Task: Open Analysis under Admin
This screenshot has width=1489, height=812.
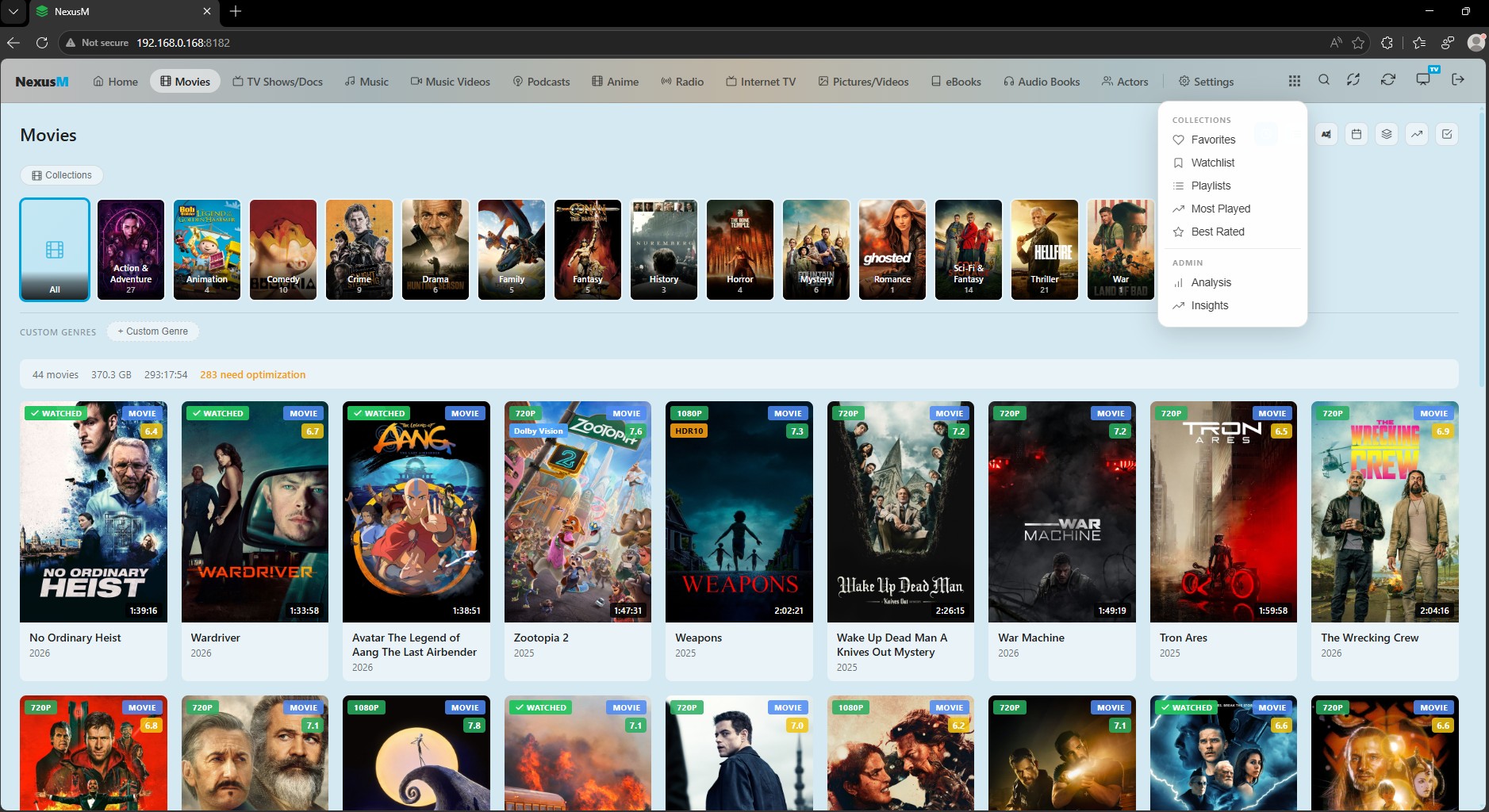Action: pyautogui.click(x=1233, y=282)
